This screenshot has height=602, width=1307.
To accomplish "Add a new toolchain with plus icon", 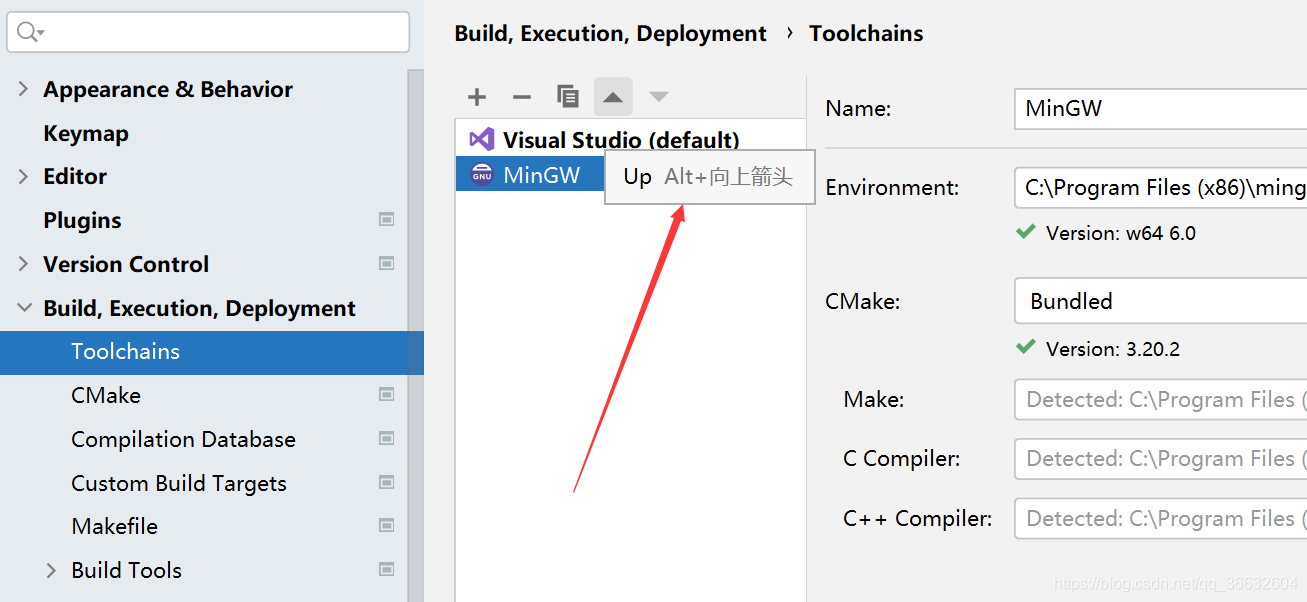I will coord(477,97).
